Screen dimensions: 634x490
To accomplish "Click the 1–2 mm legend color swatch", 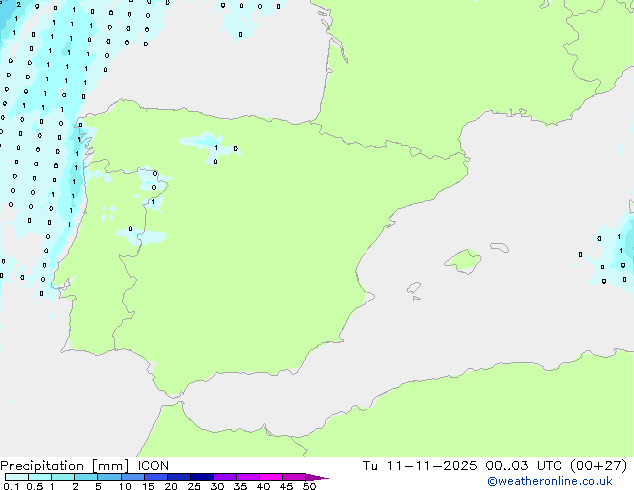I will 63,477.
